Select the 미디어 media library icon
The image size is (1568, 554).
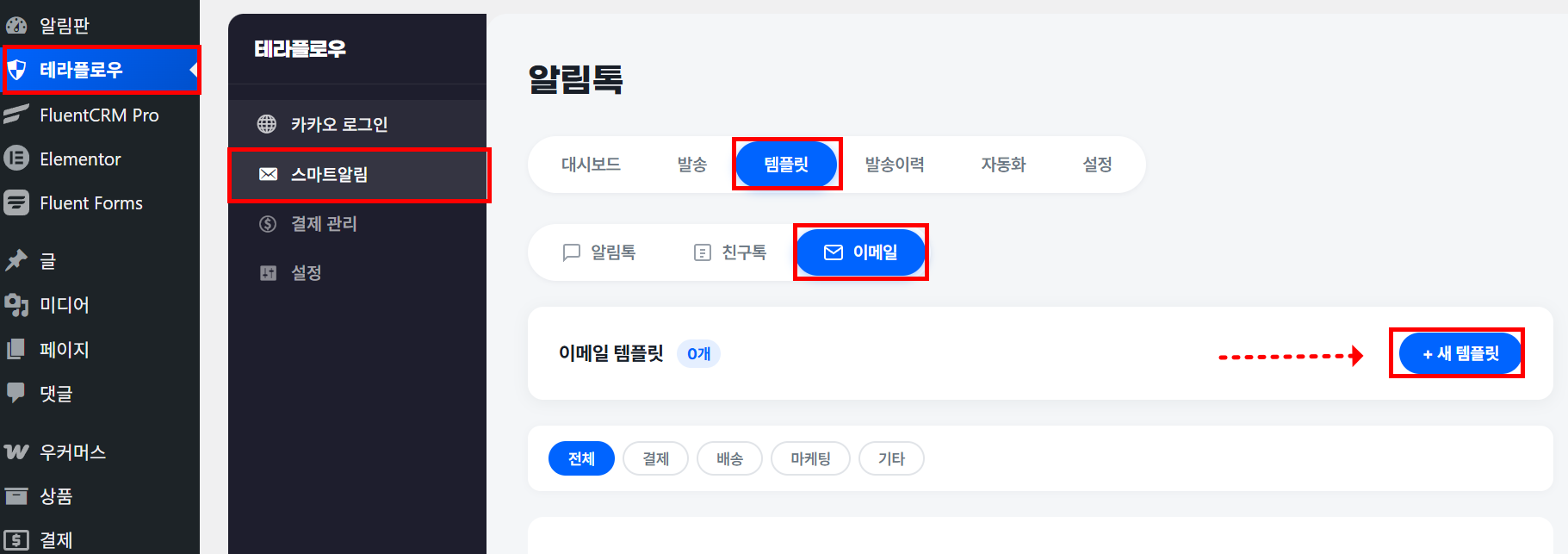[x=16, y=305]
